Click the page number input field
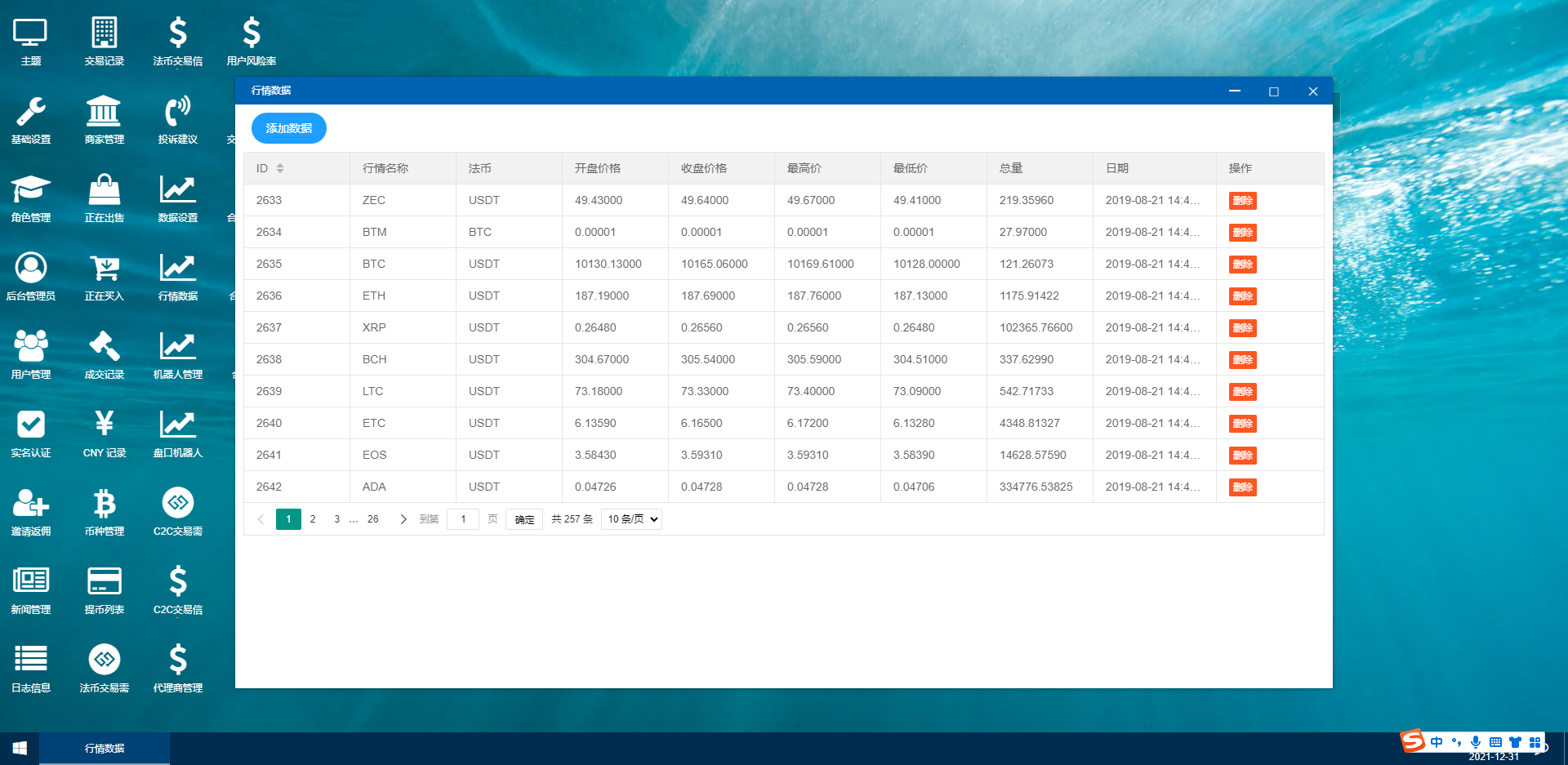 (x=463, y=519)
